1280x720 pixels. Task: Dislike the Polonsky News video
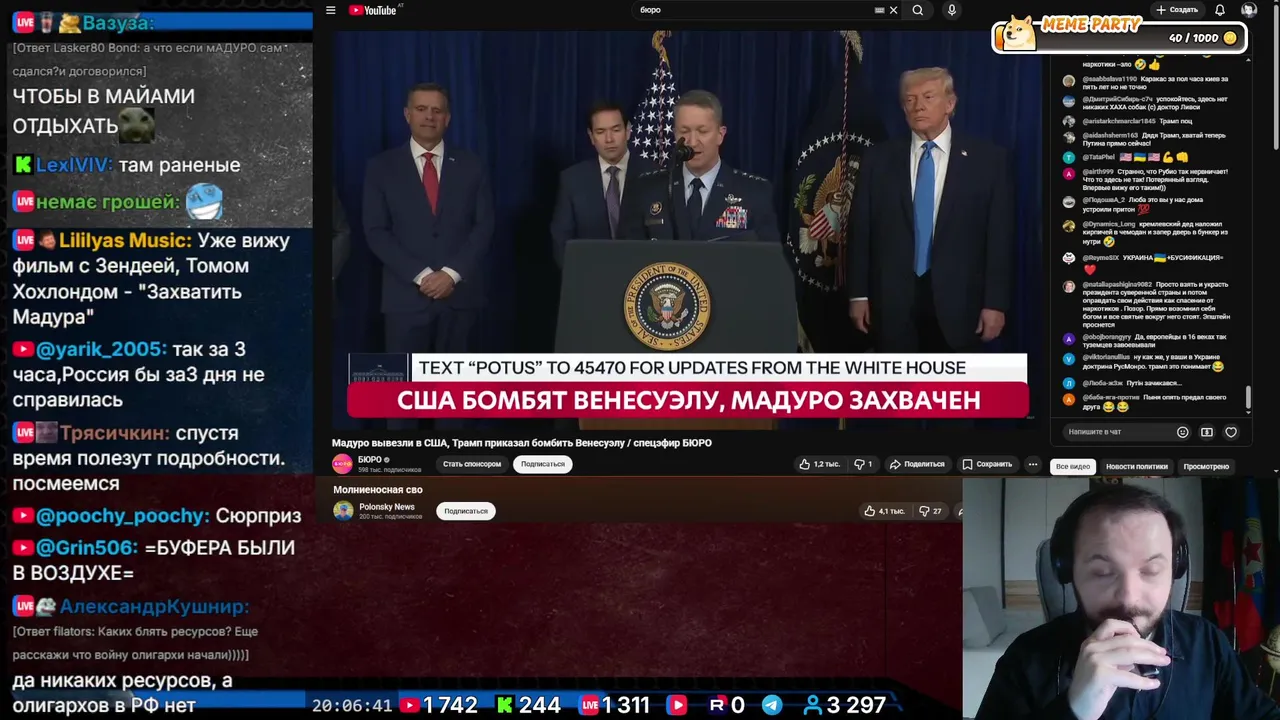click(930, 511)
